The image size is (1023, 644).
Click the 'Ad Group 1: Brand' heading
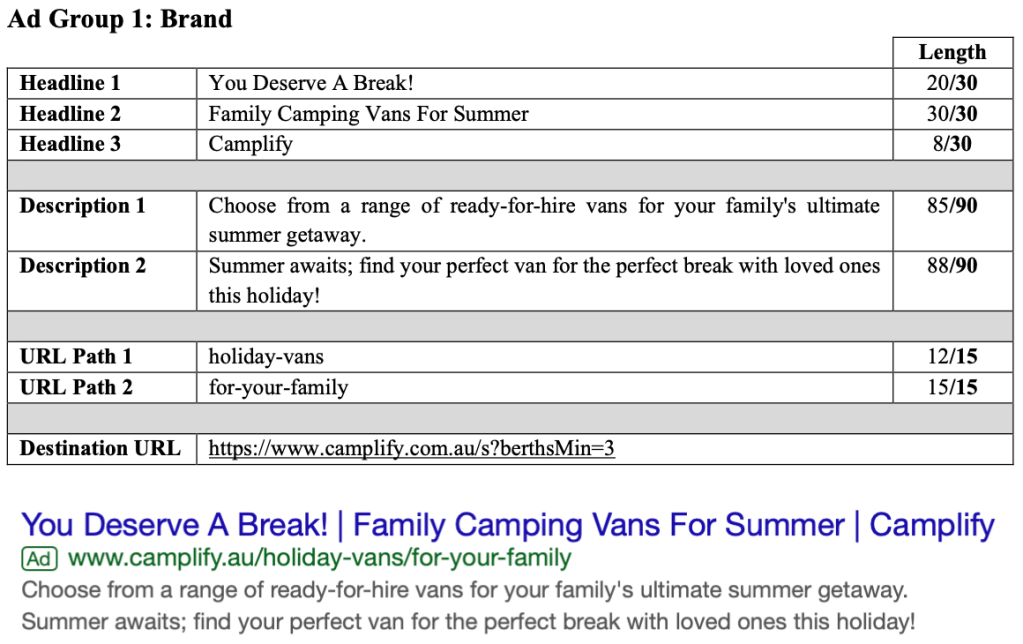coord(120,19)
